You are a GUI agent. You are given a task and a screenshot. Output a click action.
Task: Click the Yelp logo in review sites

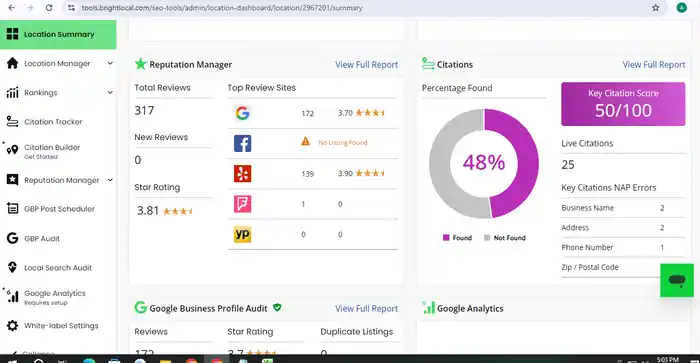[x=242, y=174]
